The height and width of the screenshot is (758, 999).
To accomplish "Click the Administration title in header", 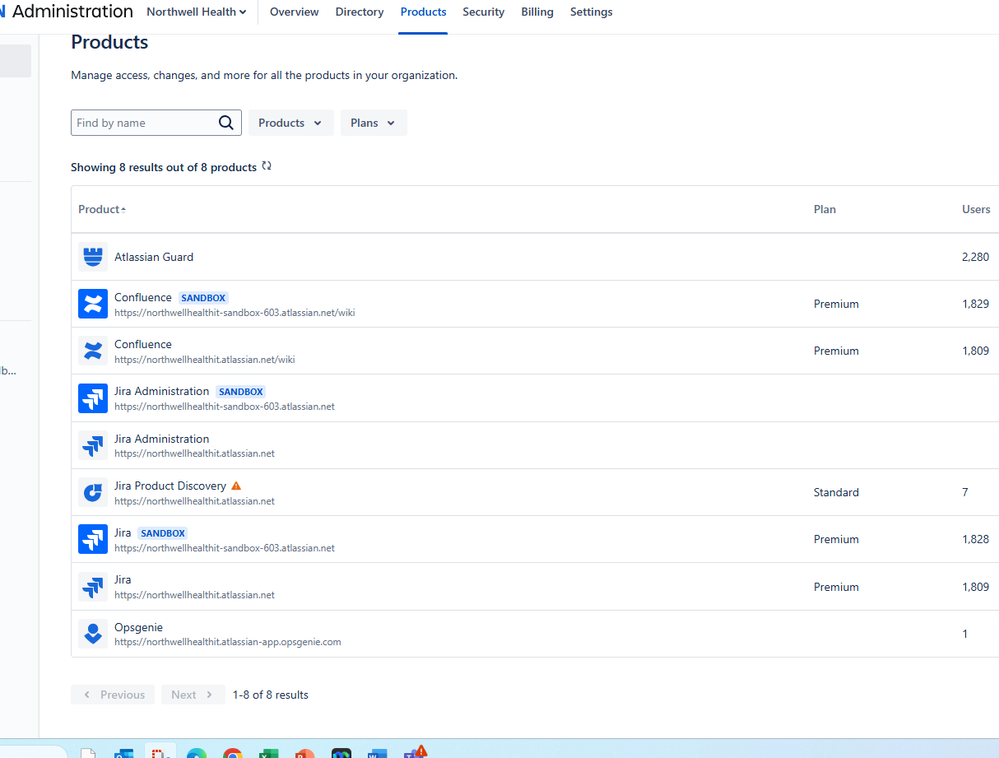I will (x=73, y=11).
